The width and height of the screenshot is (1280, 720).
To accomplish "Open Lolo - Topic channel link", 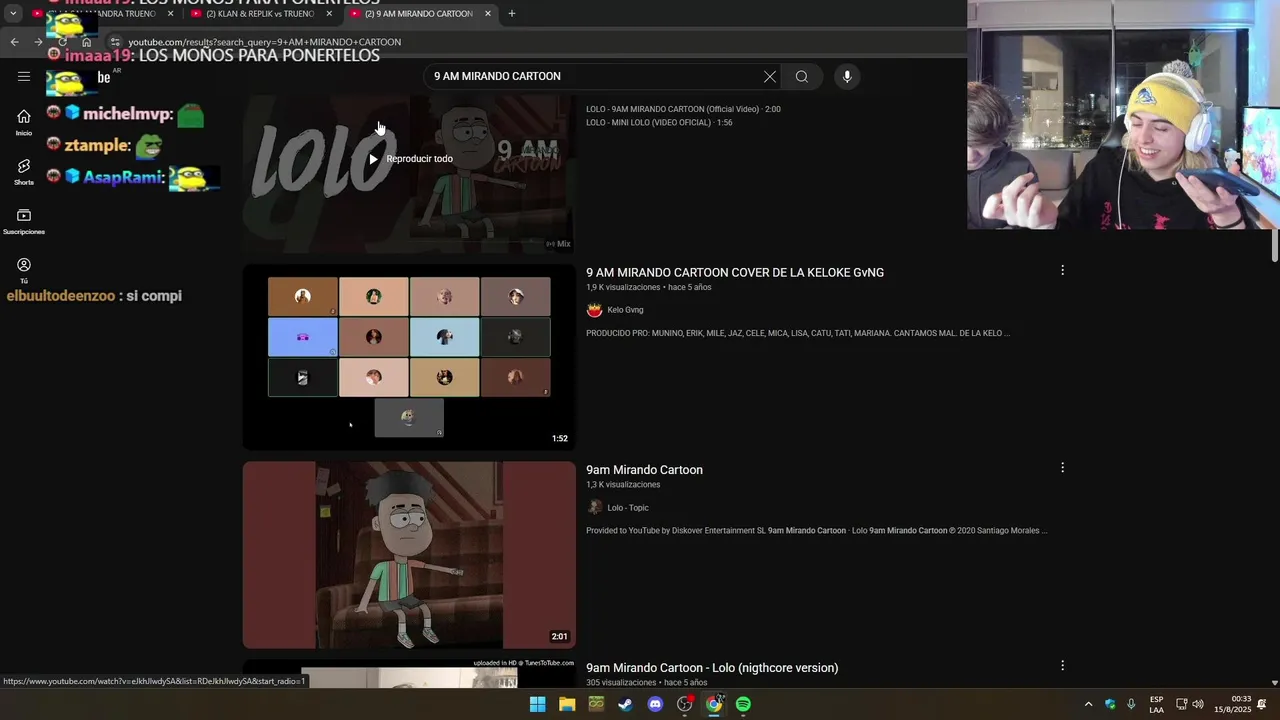I will 628,508.
